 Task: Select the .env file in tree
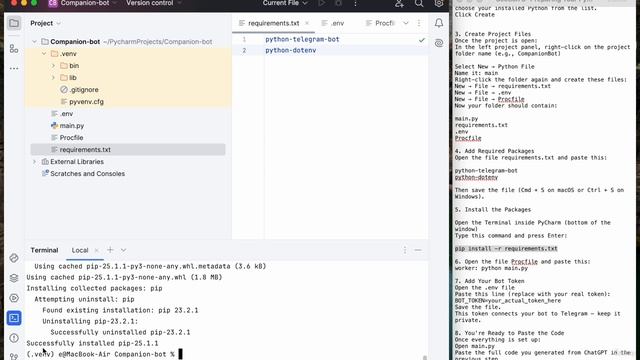(62, 114)
